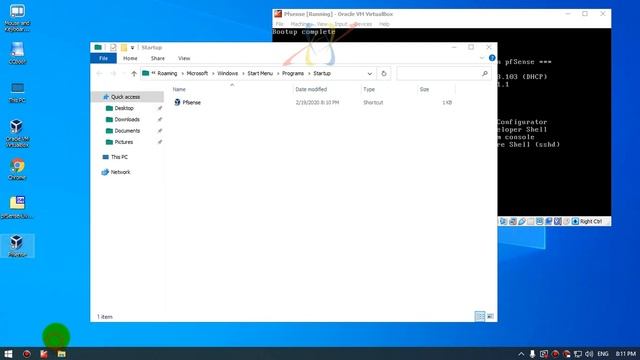The height and width of the screenshot is (360, 640).
Task: Click the VirtualBox hard disk activity icon
Action: click(x=504, y=221)
